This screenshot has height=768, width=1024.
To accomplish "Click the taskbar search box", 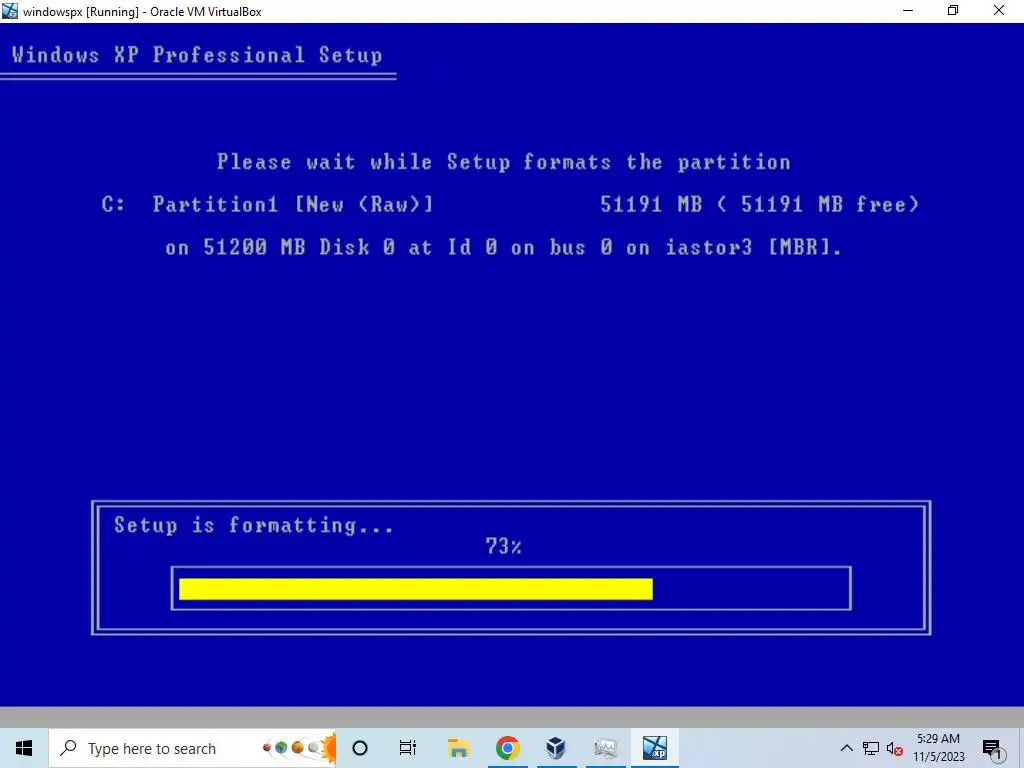I will [193, 748].
